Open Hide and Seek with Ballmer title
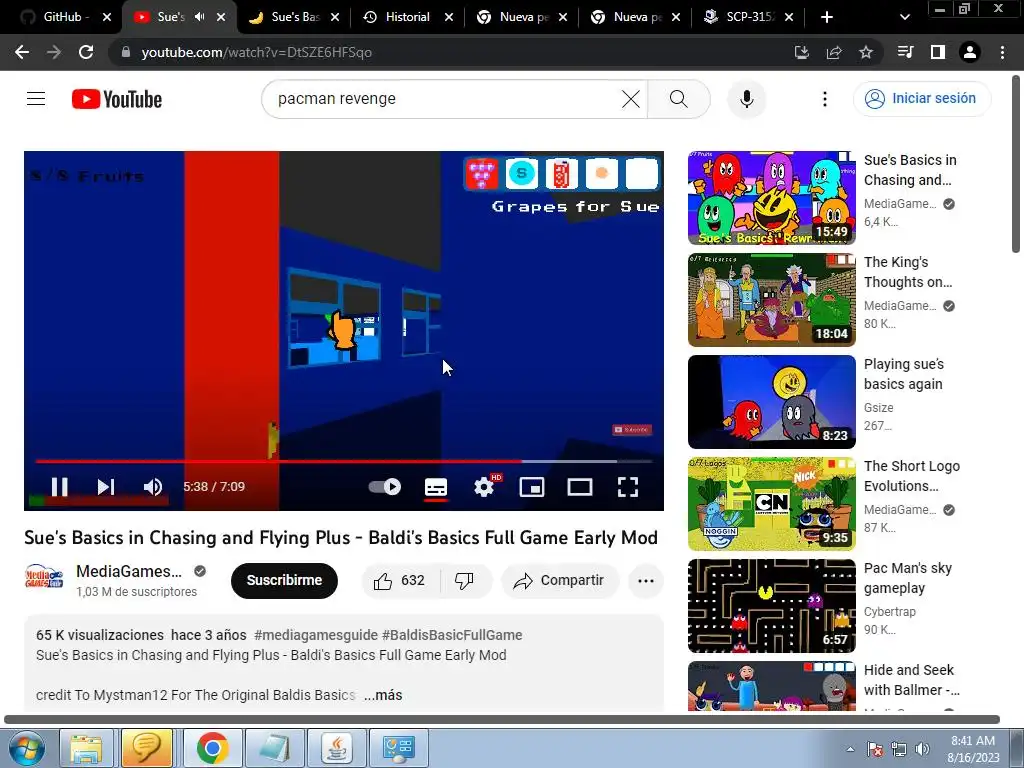Image resolution: width=1024 pixels, height=768 pixels. 912,680
